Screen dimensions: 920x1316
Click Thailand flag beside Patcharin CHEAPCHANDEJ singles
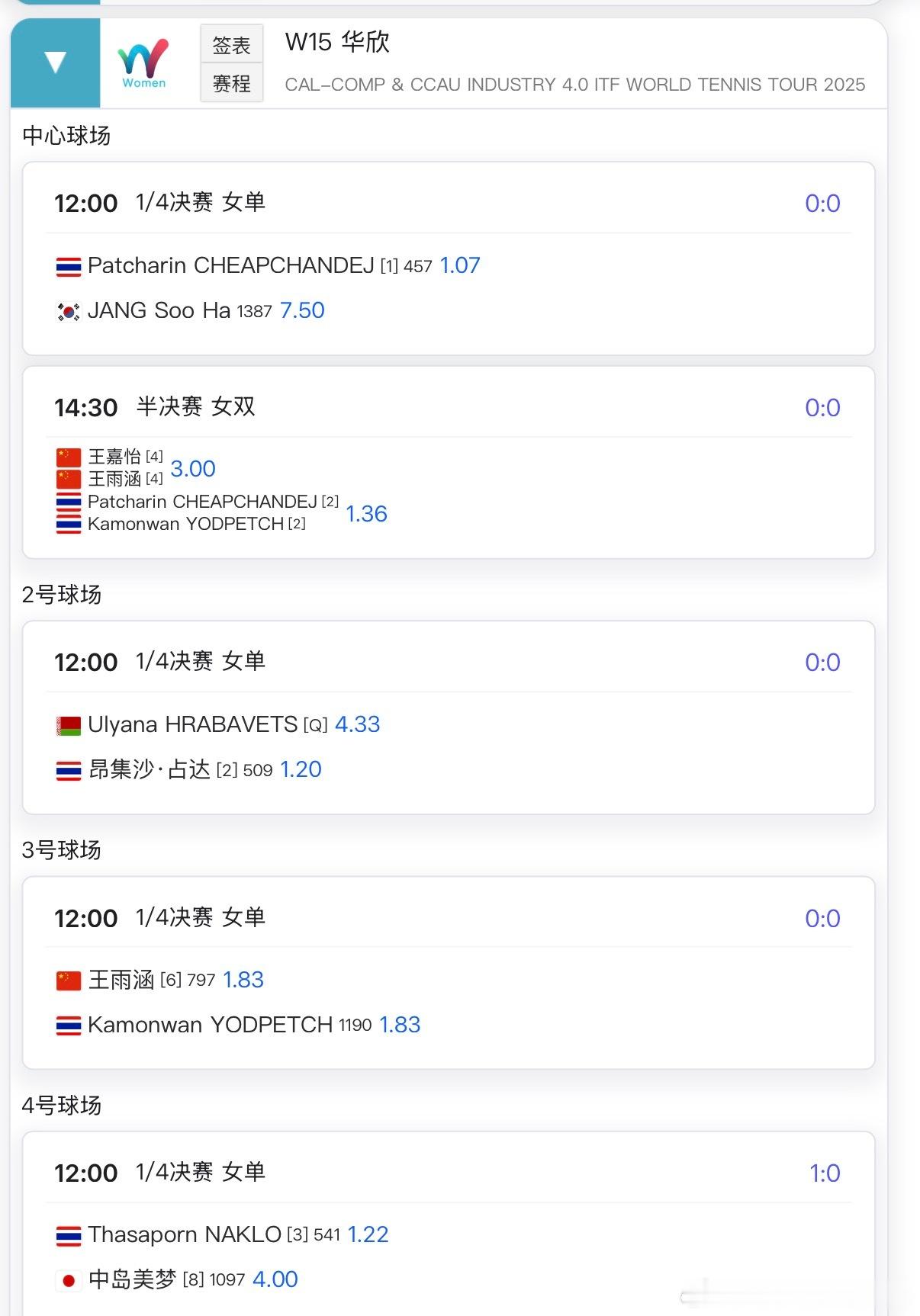(69, 267)
